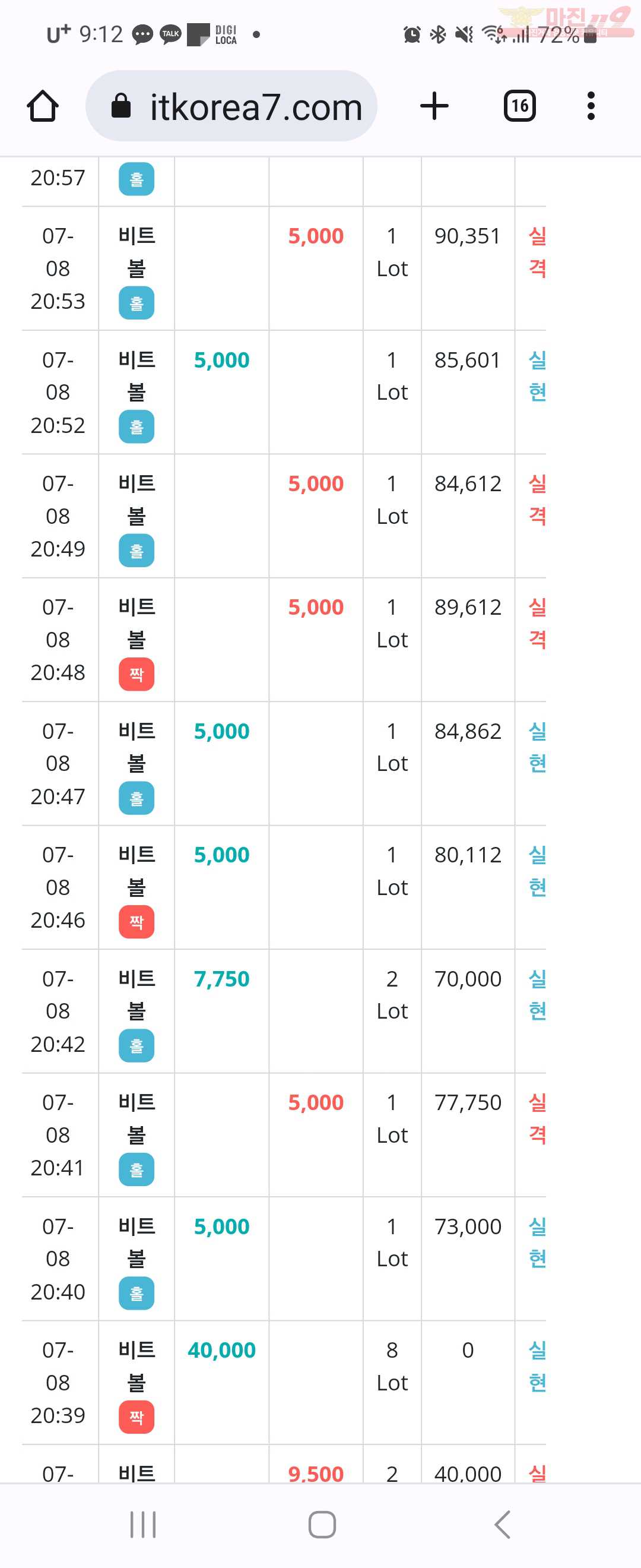641x1568 pixels.
Task: Tap the blue 홀 badge at 20:53
Action: click(x=137, y=303)
